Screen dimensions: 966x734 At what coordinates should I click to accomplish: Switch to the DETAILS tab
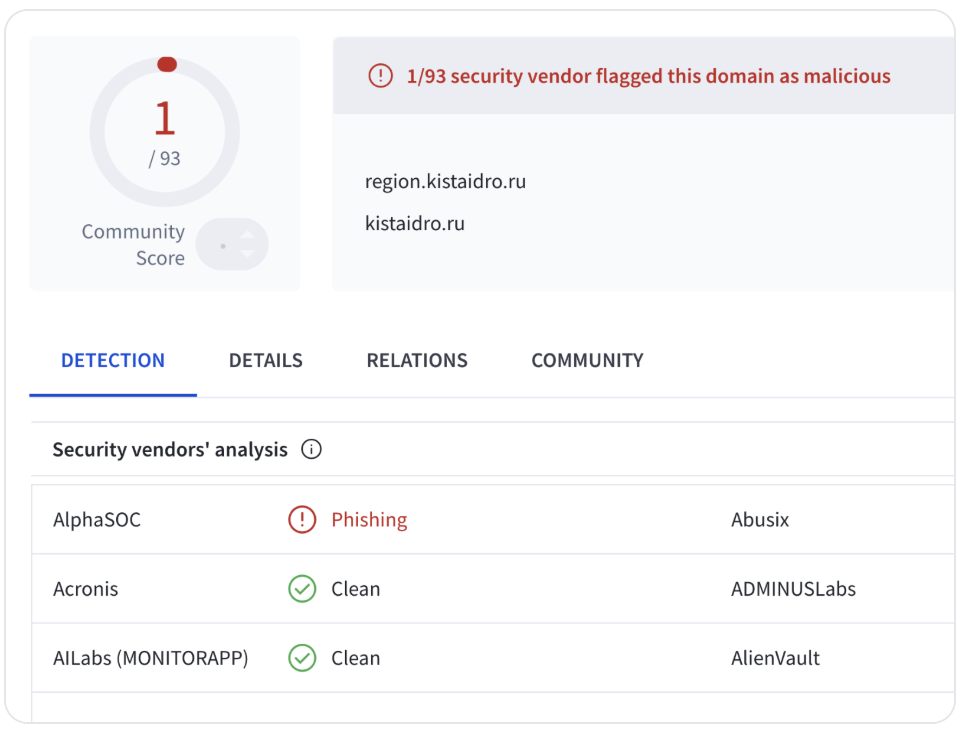click(266, 361)
